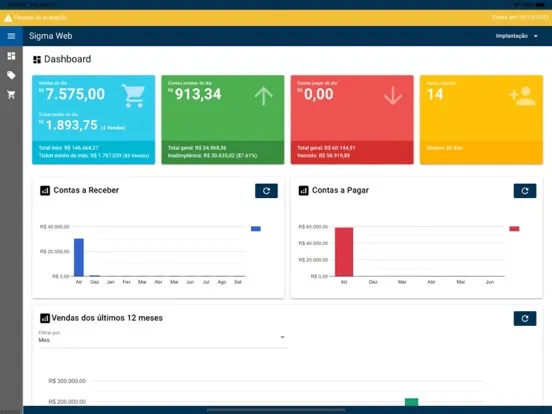Click the down arrow icon on red card
This screenshot has width=552, height=414.
393,96
